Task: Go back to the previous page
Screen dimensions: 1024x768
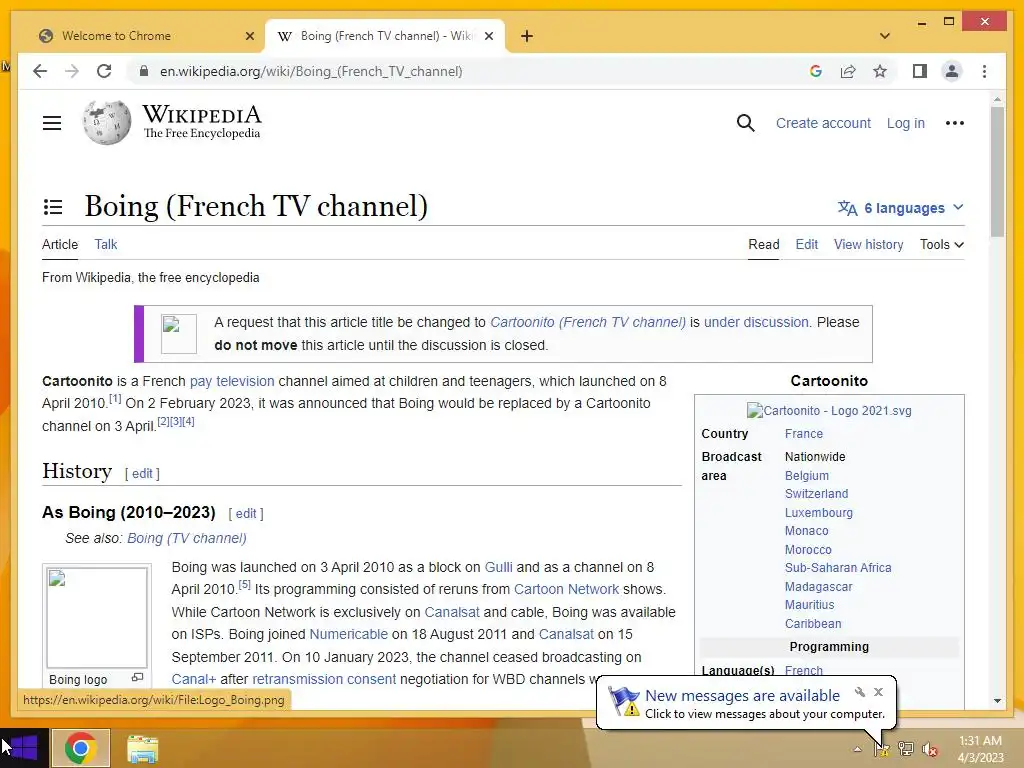Action: click(40, 71)
